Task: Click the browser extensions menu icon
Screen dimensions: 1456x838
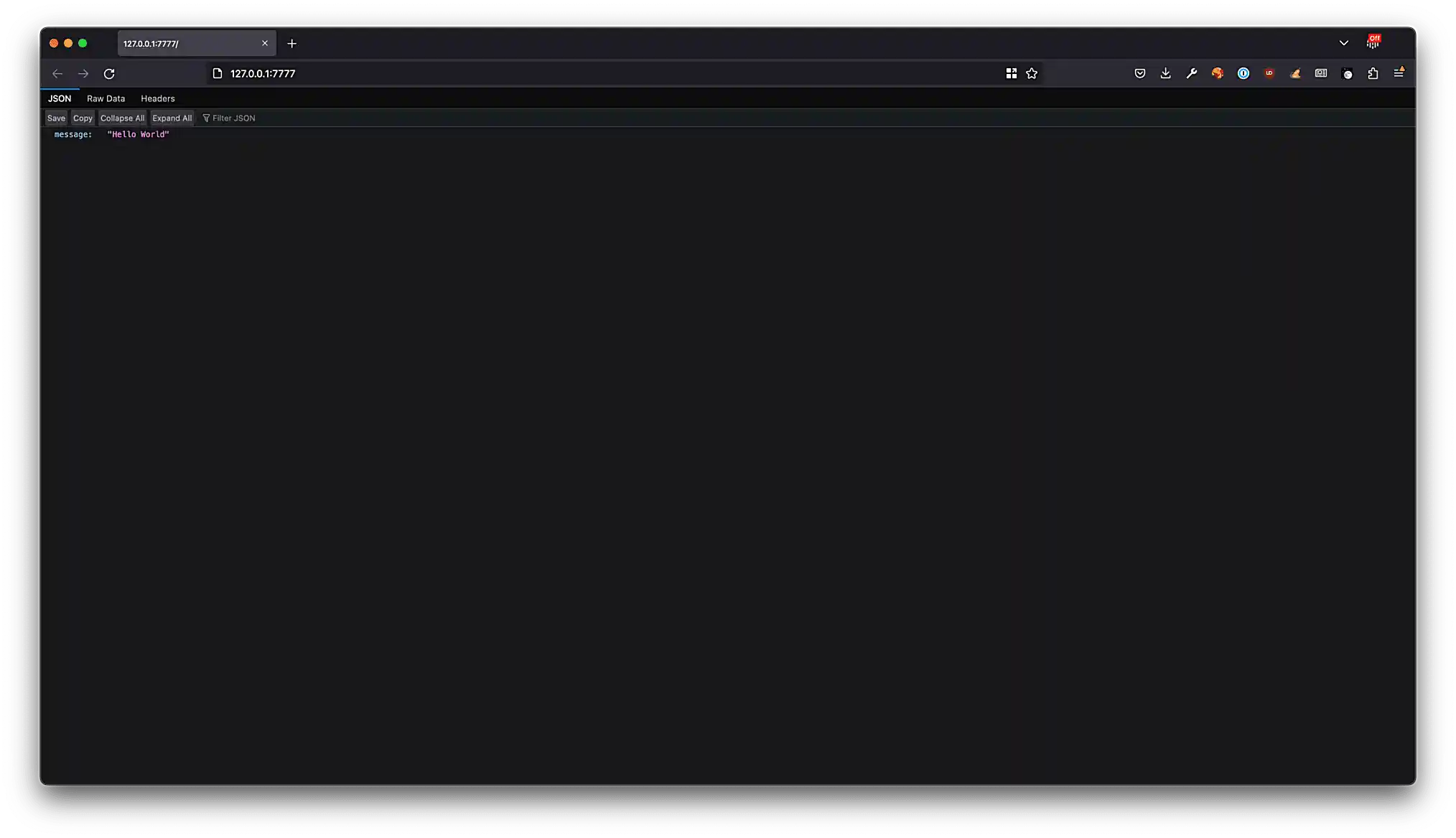Action: [x=1373, y=73]
